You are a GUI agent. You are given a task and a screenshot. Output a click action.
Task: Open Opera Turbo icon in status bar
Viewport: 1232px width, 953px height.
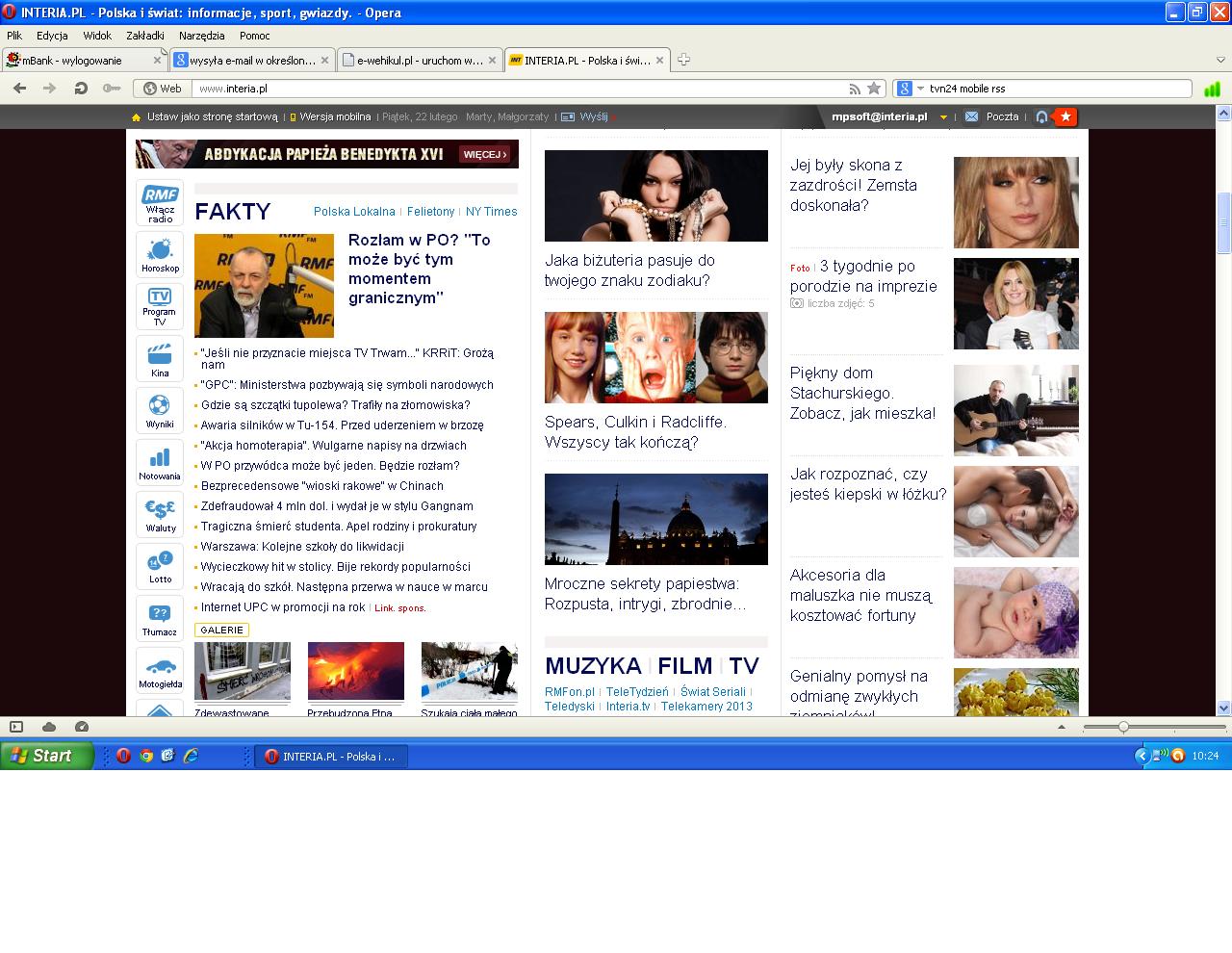[x=82, y=727]
